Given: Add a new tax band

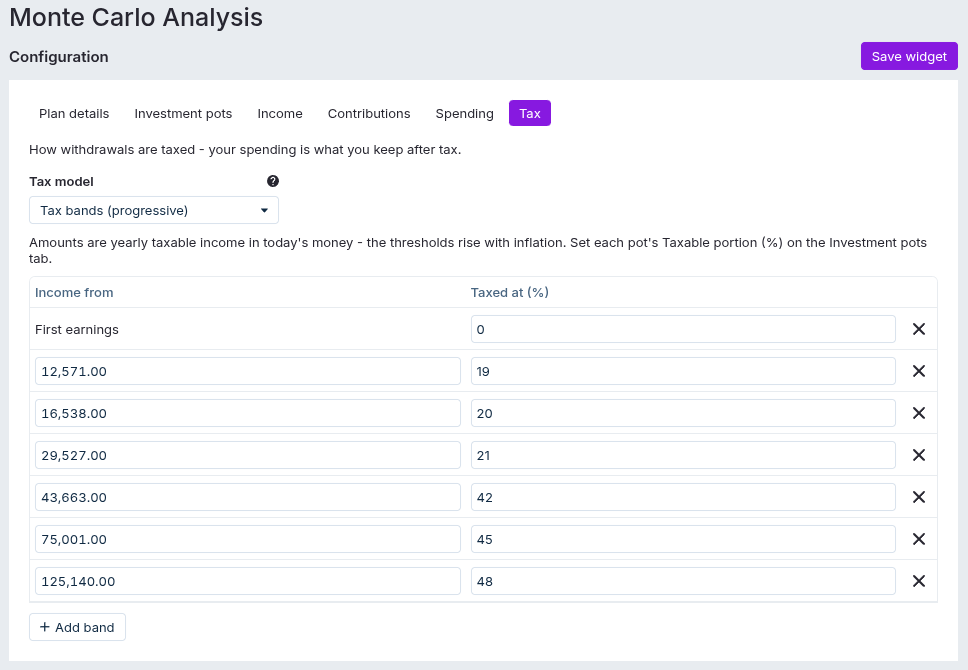Looking at the screenshot, I should pos(77,627).
